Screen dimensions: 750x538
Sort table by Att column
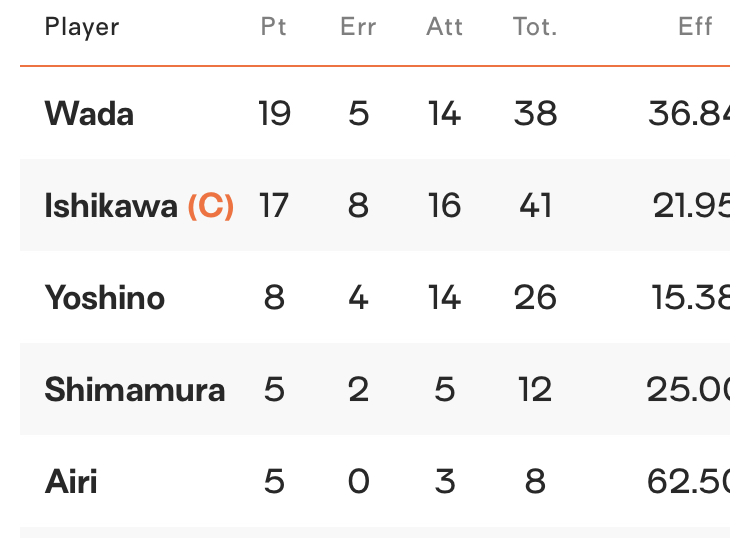tap(444, 26)
